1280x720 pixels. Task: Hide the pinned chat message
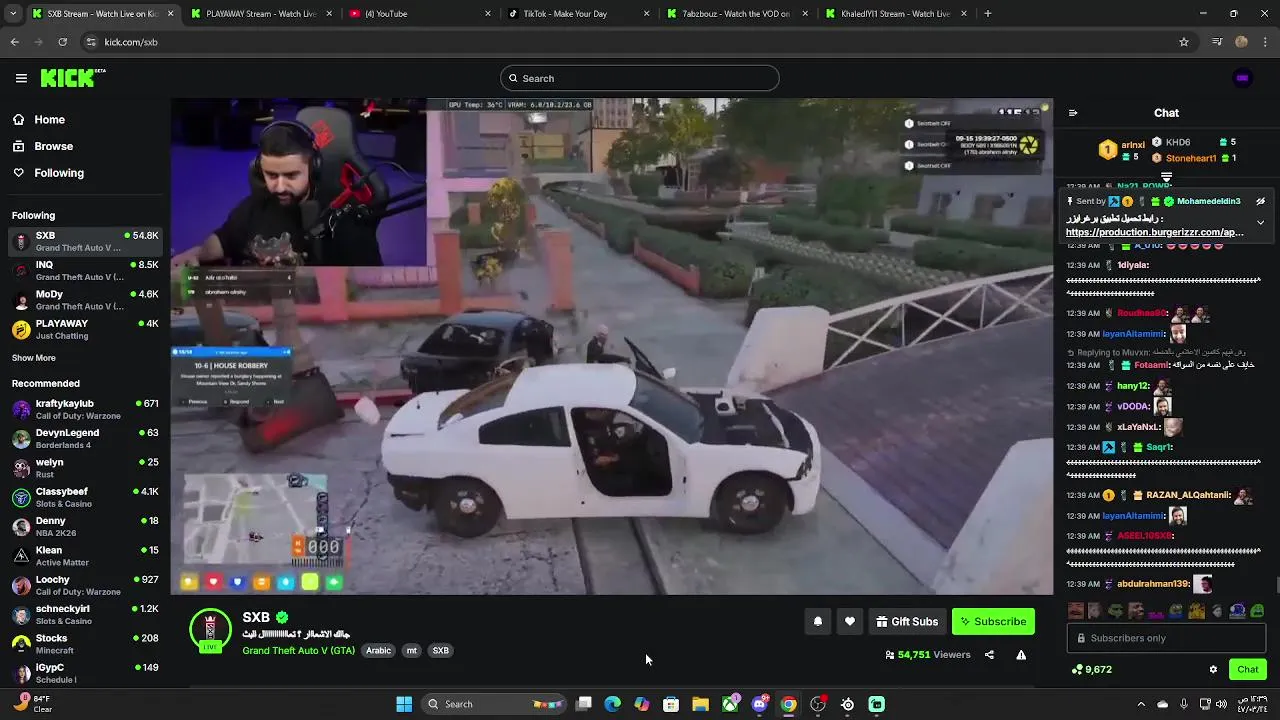point(1260,201)
